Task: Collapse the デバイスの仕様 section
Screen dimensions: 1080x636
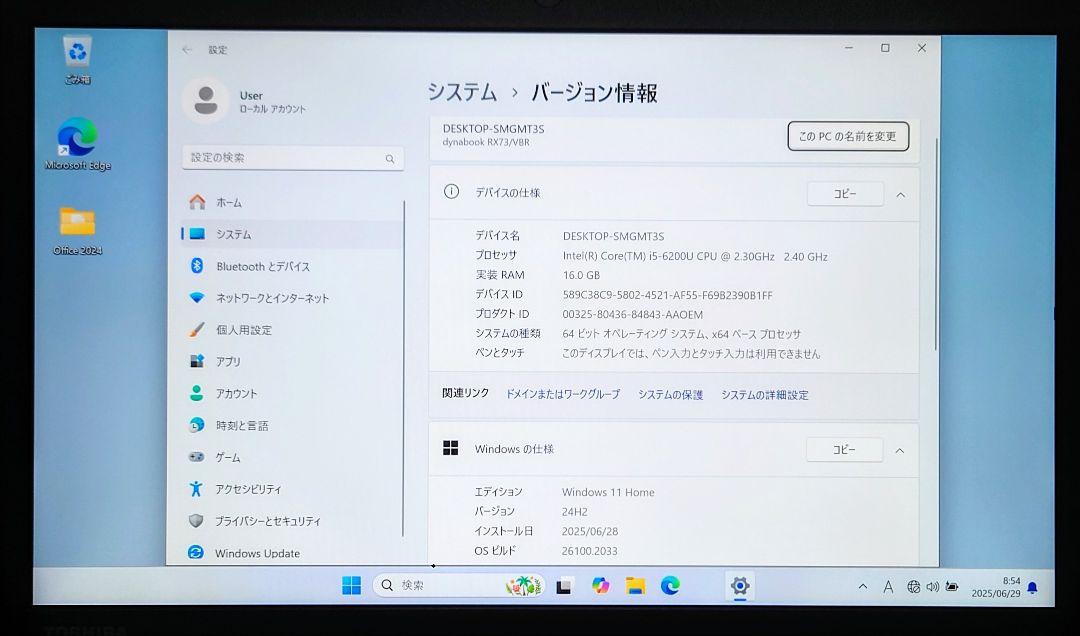Action: click(x=900, y=195)
